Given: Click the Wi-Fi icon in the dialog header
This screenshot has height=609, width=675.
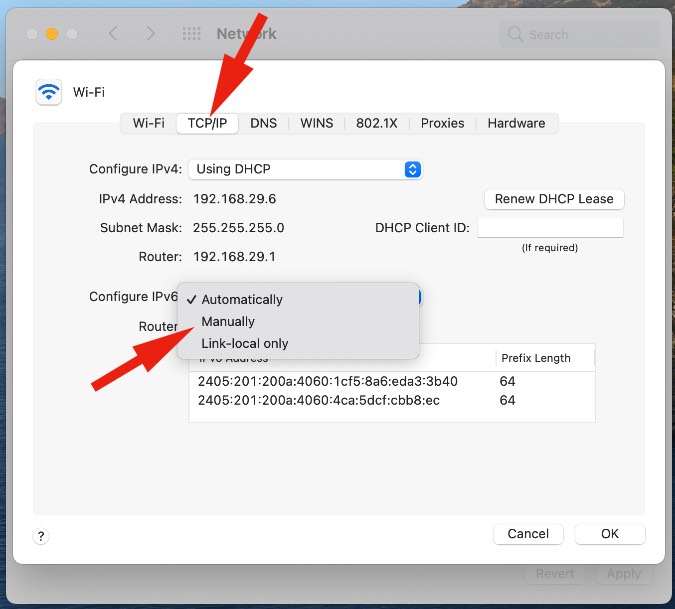Looking at the screenshot, I should 48,92.
